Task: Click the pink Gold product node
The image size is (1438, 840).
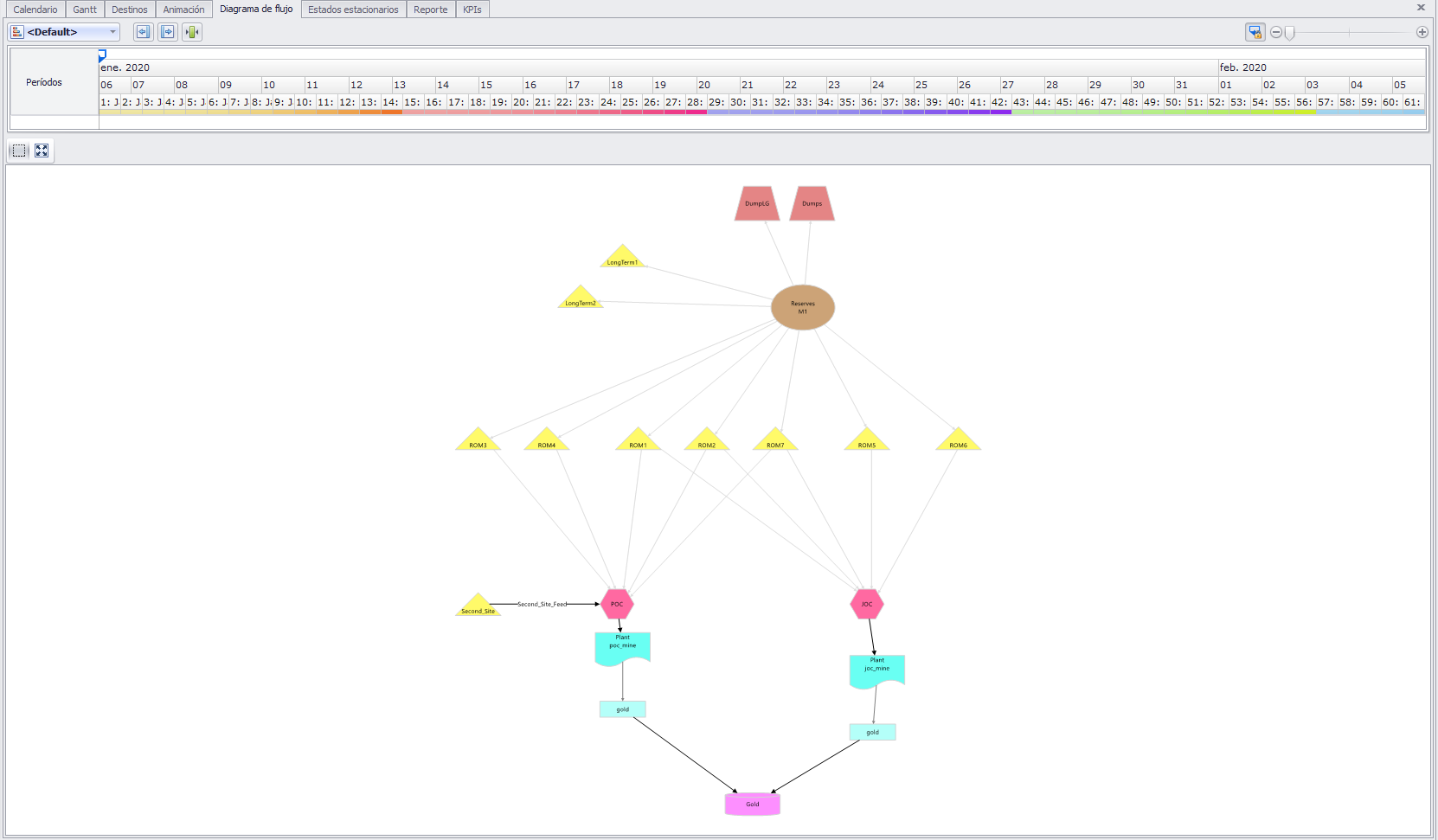Action: (752, 804)
